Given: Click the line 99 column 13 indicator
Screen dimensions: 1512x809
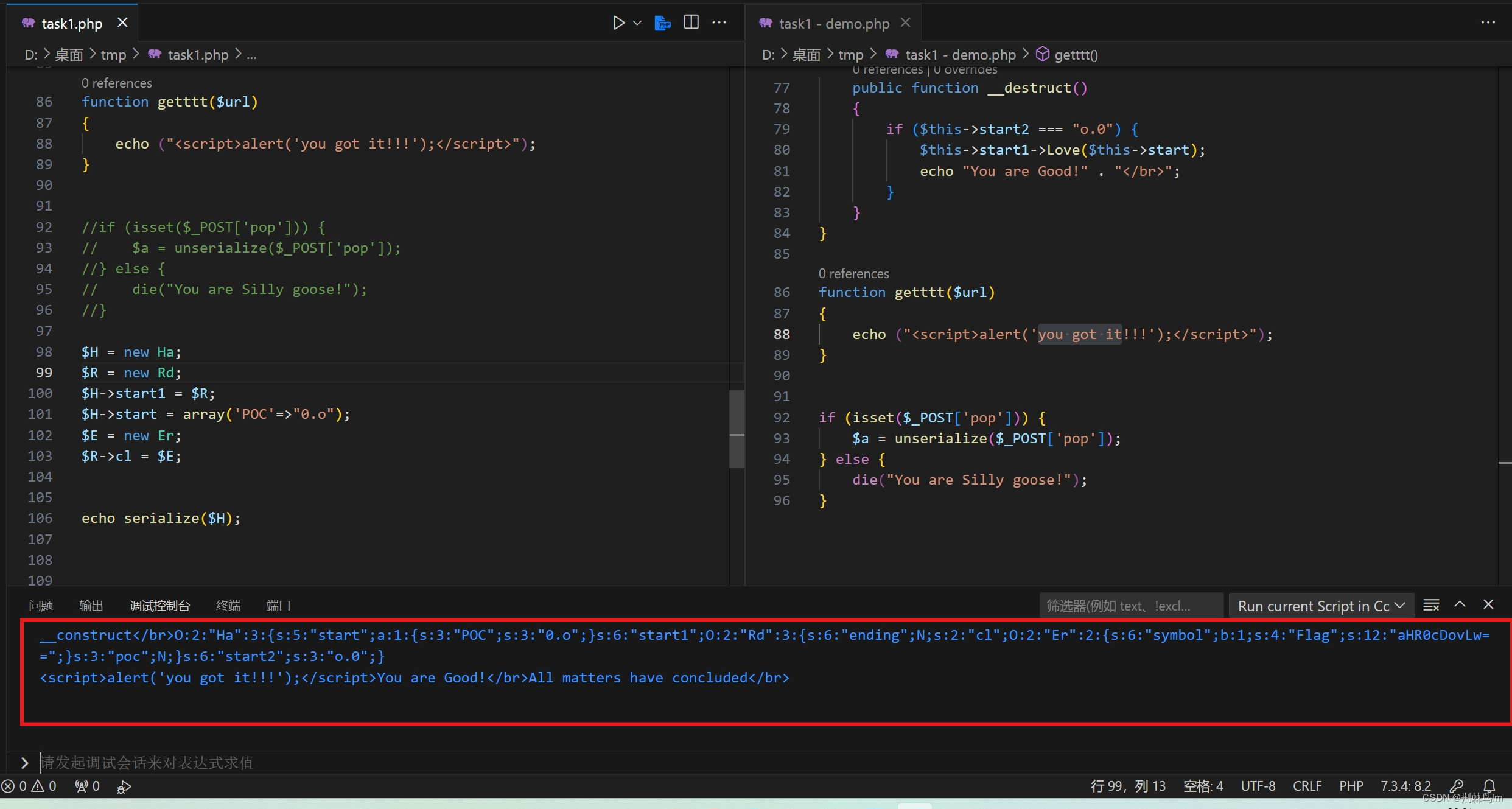Looking at the screenshot, I should tap(1127, 786).
